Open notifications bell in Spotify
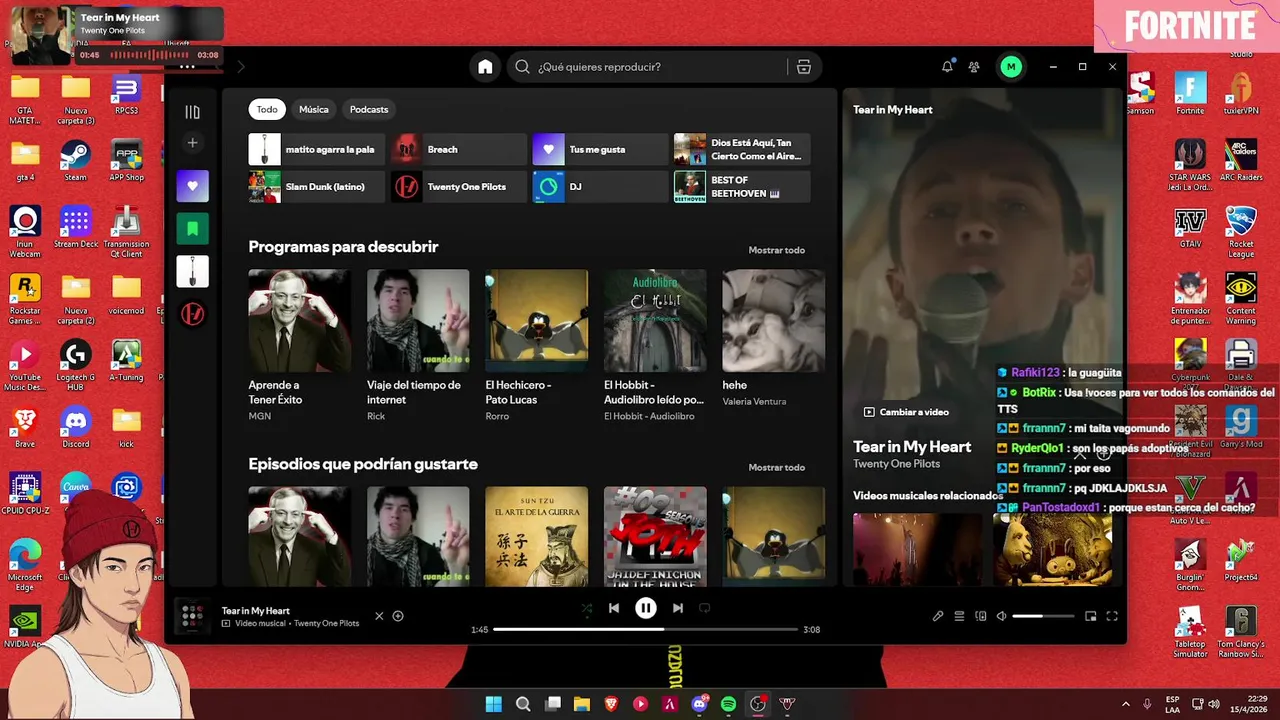This screenshot has width=1280, height=720. 947,67
